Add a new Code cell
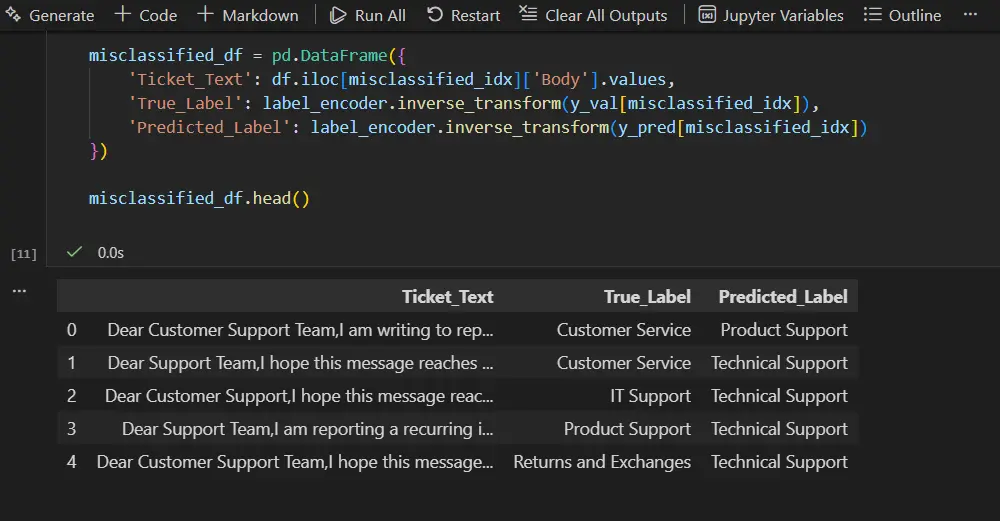This screenshot has width=1000, height=521. tap(146, 15)
